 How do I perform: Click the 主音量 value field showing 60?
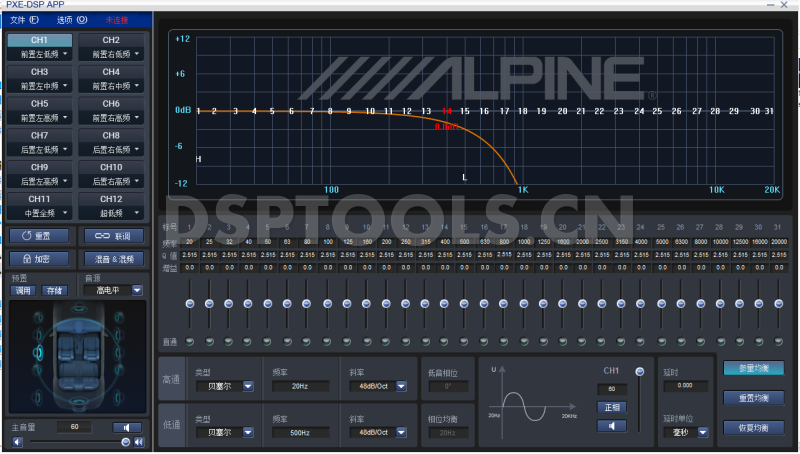(x=74, y=427)
